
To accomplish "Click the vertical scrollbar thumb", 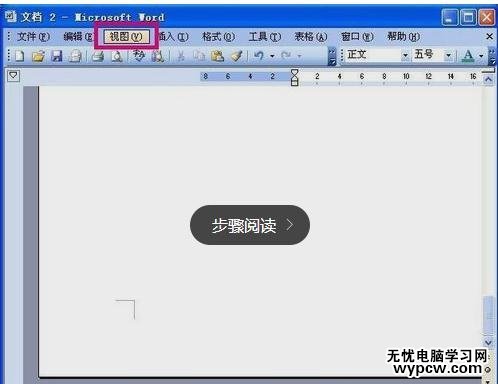I will pyautogui.click(x=488, y=315).
